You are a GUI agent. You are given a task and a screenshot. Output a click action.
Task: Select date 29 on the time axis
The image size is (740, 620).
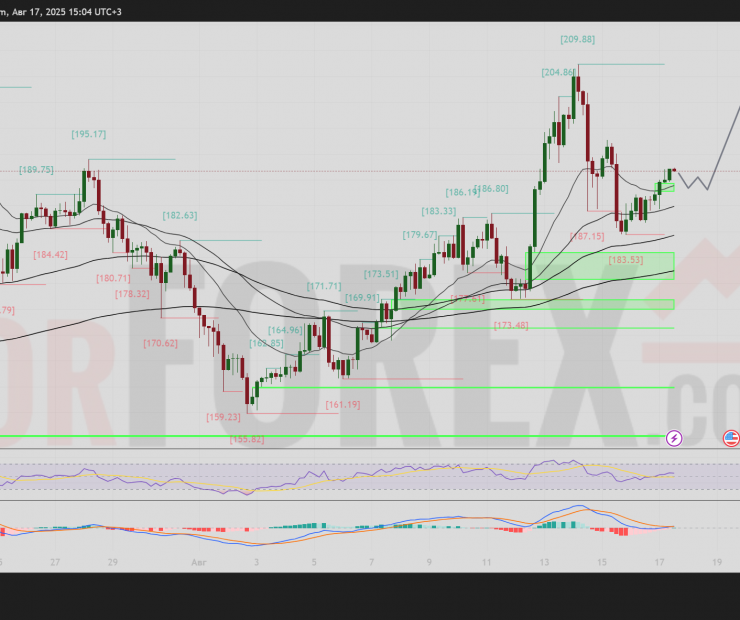(112, 562)
